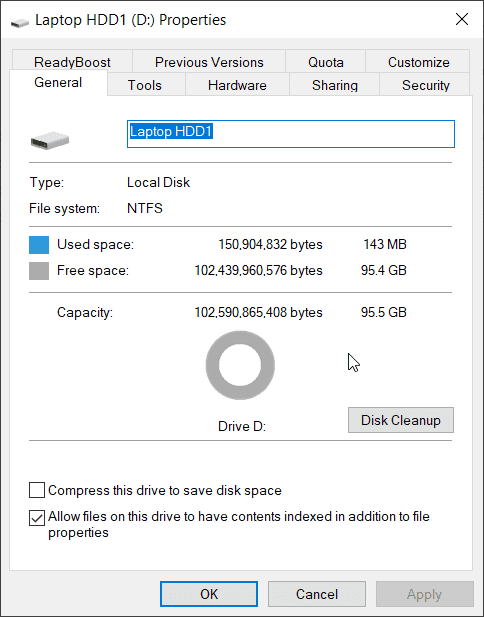The height and width of the screenshot is (617, 484).
Task: Click the large hard drive icon
Action: coord(50,140)
